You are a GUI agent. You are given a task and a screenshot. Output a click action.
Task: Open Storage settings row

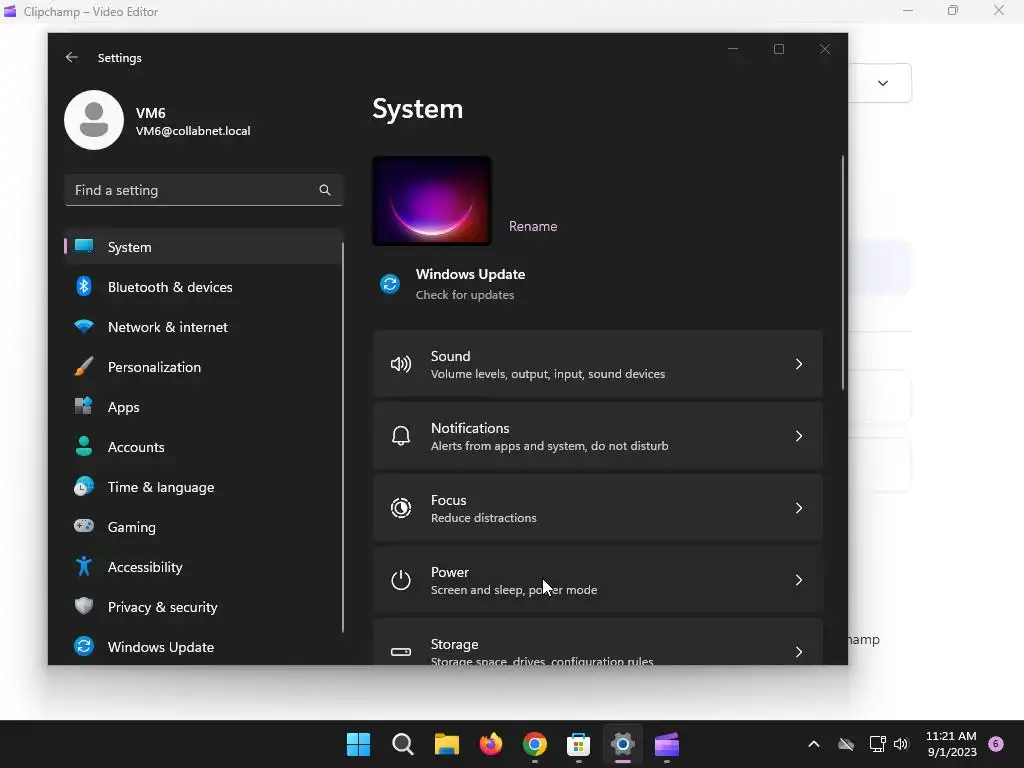598,642
